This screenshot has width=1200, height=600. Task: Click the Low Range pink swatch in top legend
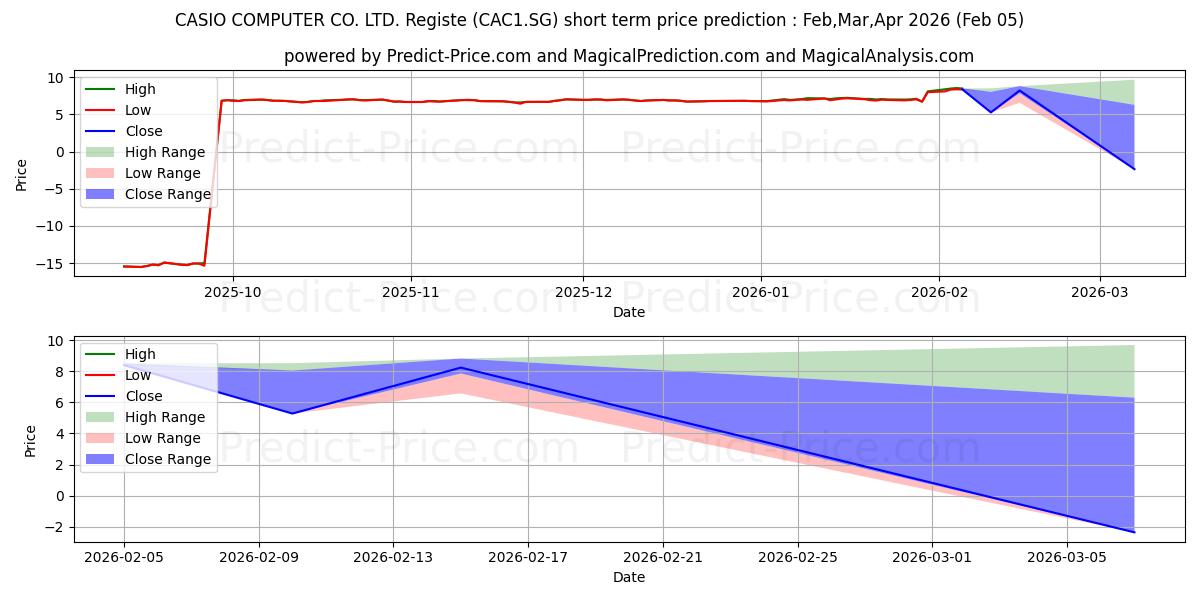pos(102,174)
